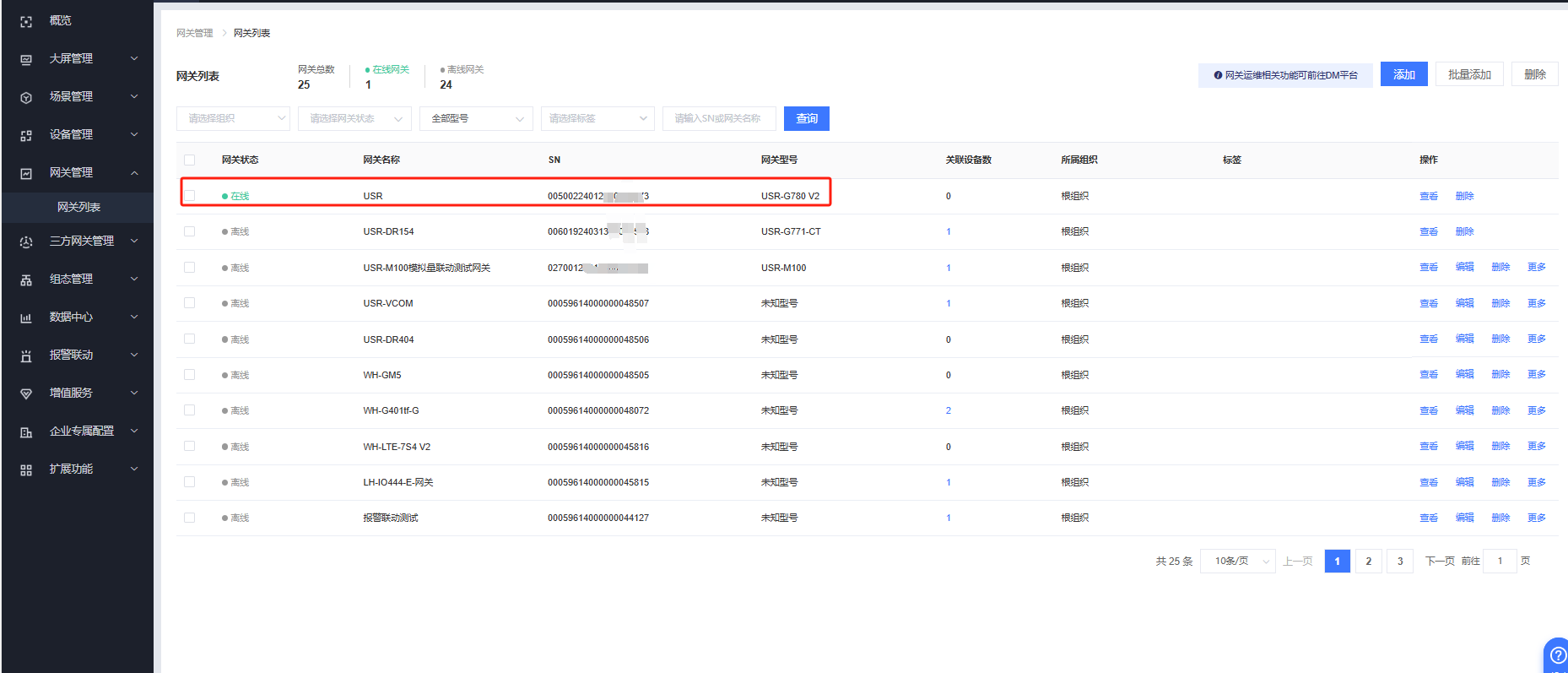The width and height of the screenshot is (1568, 673).
Task: Click the 增值服务 diamond icon
Action: click(x=26, y=393)
